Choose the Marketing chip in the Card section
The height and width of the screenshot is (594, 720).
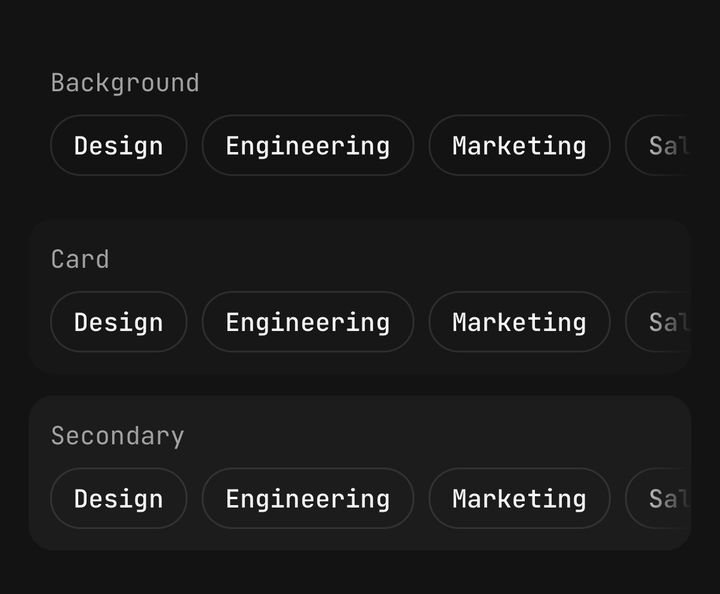pos(519,322)
